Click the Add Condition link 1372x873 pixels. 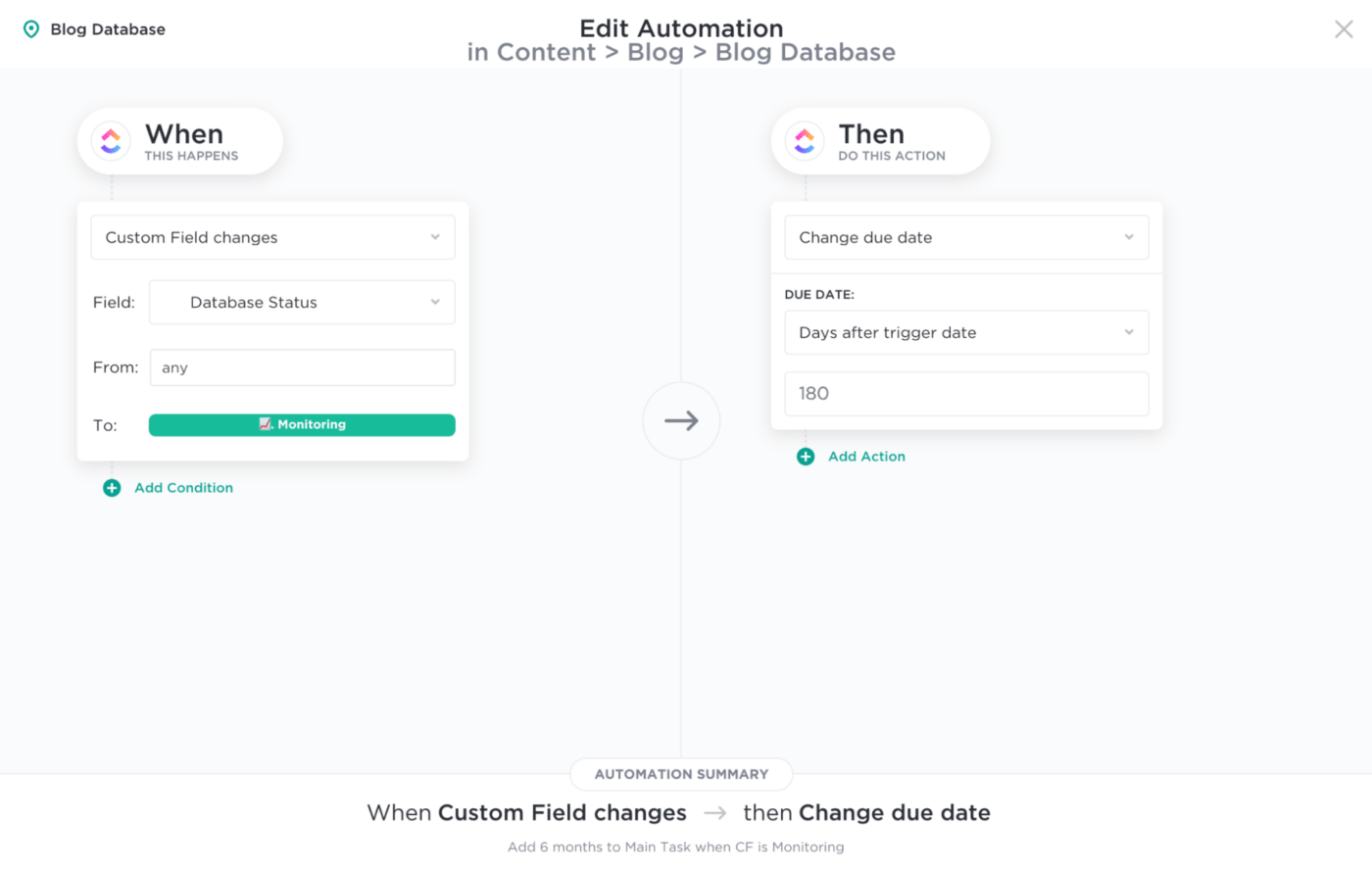click(183, 488)
